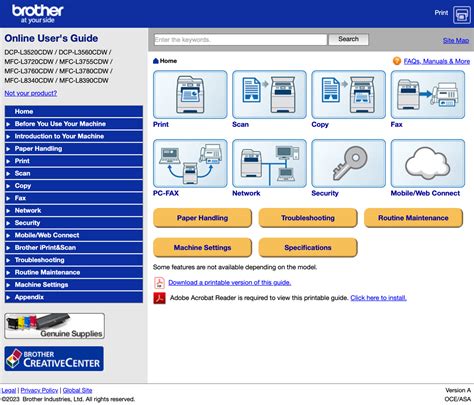Focus the keyword search input field
474x405 pixels.
pyautogui.click(x=240, y=39)
